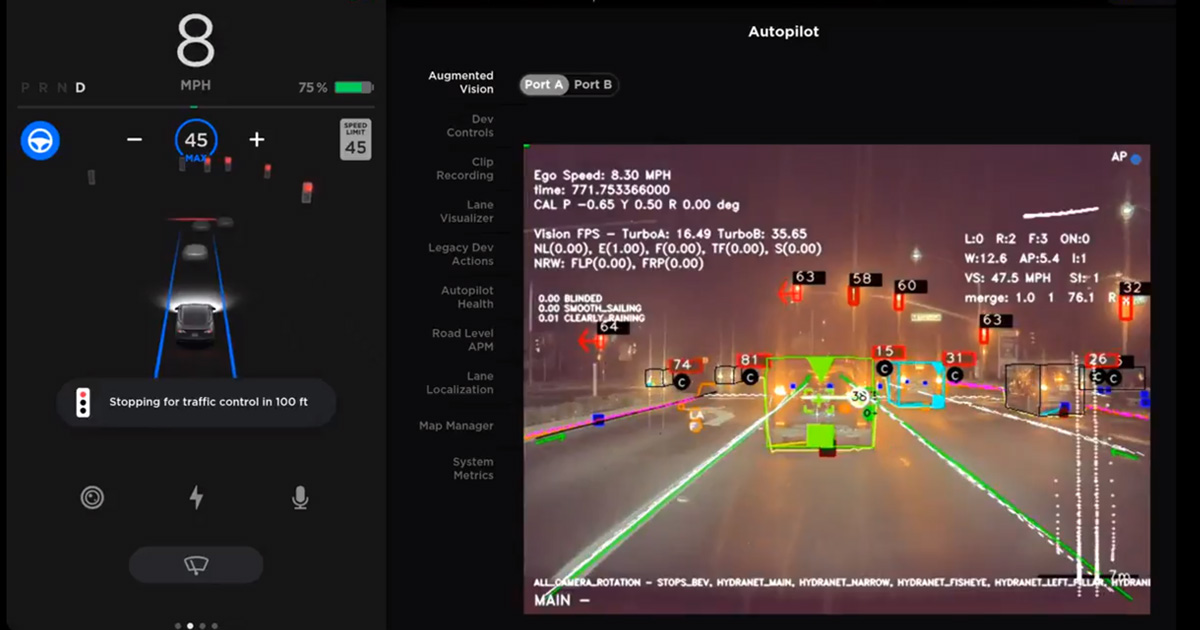Tap the lightning bolt charging icon
Image resolution: width=1200 pixels, height=630 pixels.
(196, 497)
